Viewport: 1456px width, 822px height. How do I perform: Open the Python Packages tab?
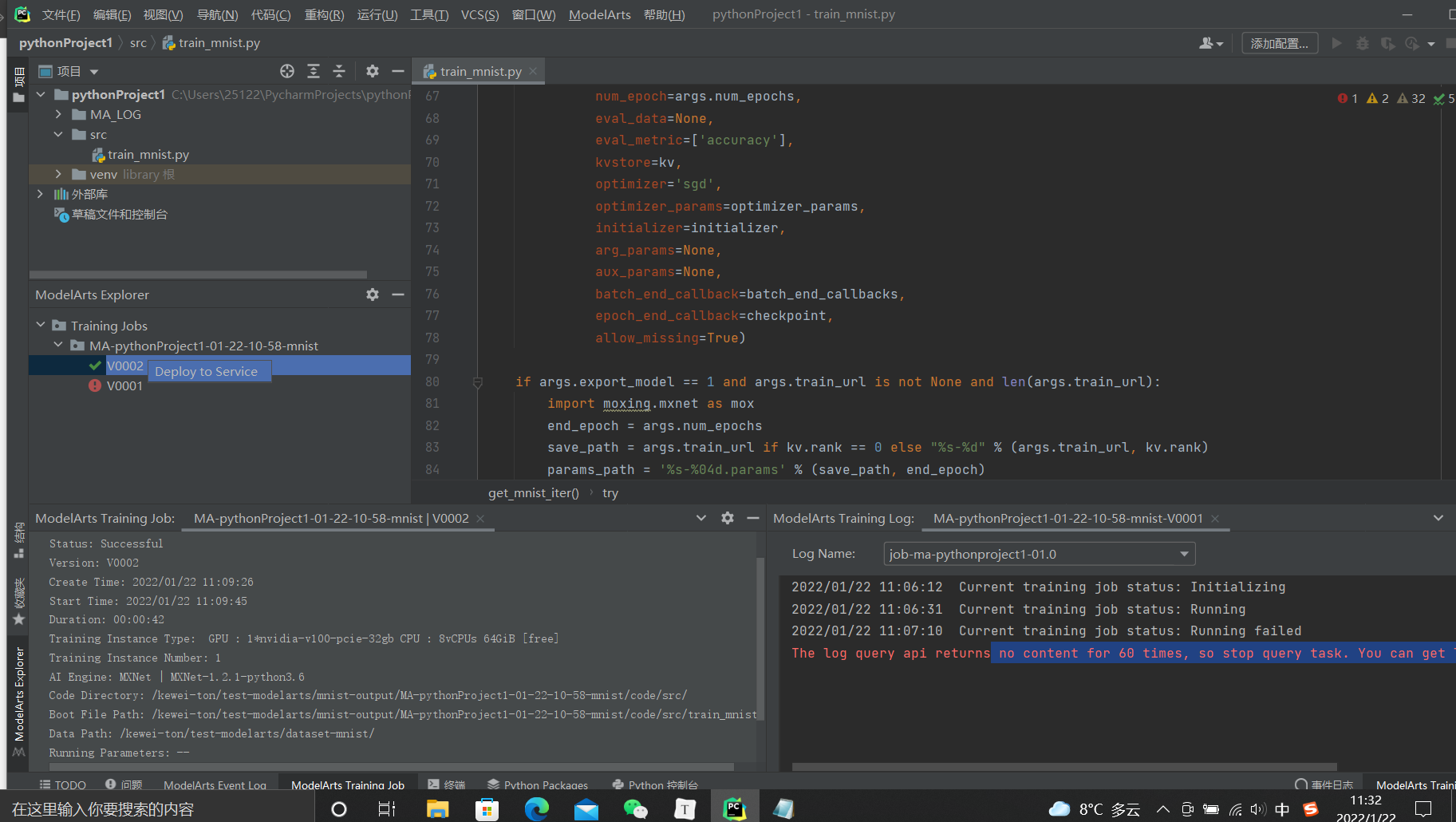pos(538,784)
